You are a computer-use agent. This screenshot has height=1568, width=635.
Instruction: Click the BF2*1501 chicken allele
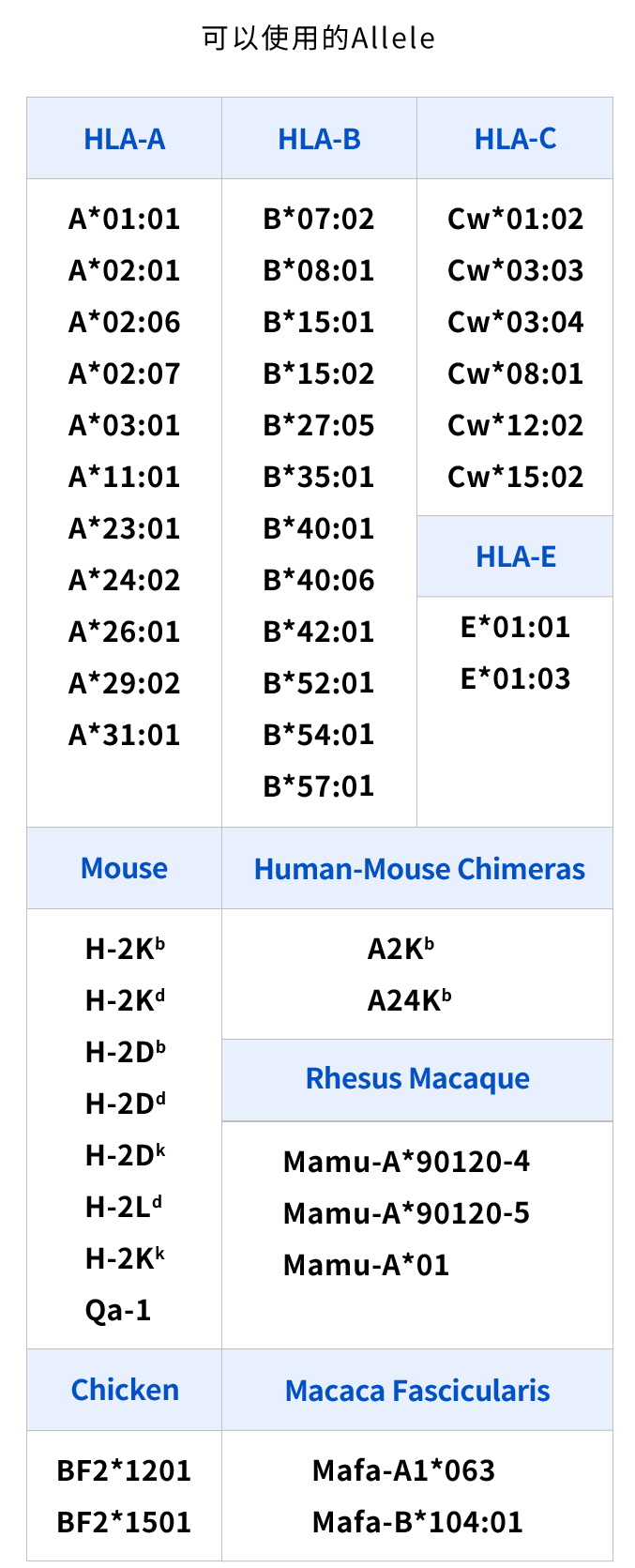tap(124, 1522)
